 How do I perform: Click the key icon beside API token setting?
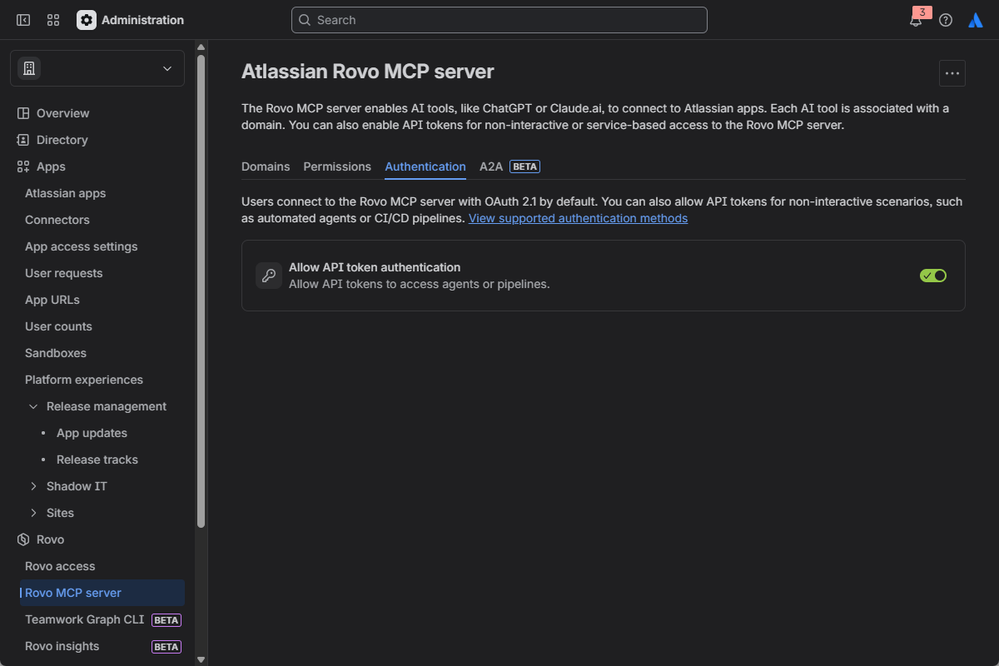click(x=269, y=275)
